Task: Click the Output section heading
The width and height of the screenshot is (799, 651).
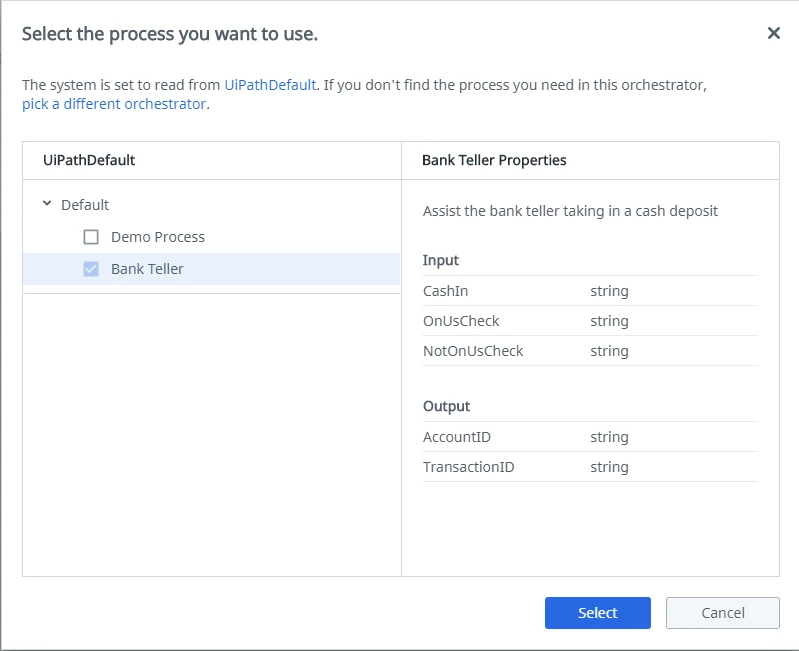Action: coord(446,406)
